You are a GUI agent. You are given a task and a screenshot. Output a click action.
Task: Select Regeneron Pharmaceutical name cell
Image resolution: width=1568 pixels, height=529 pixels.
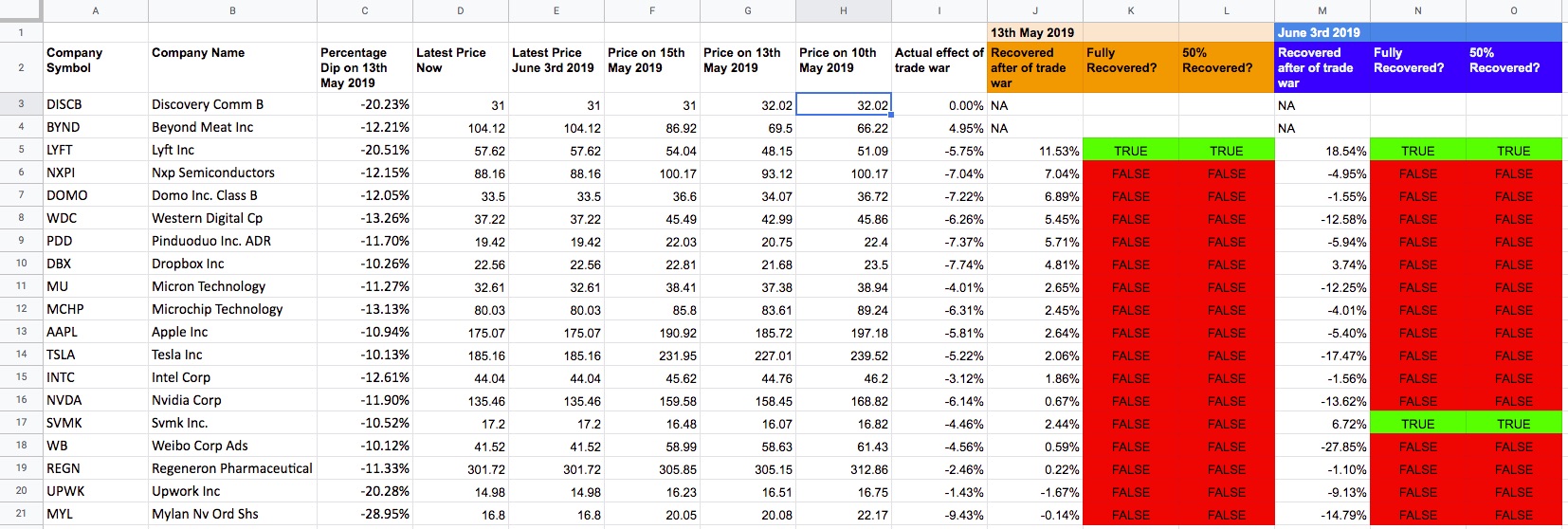click(x=232, y=468)
